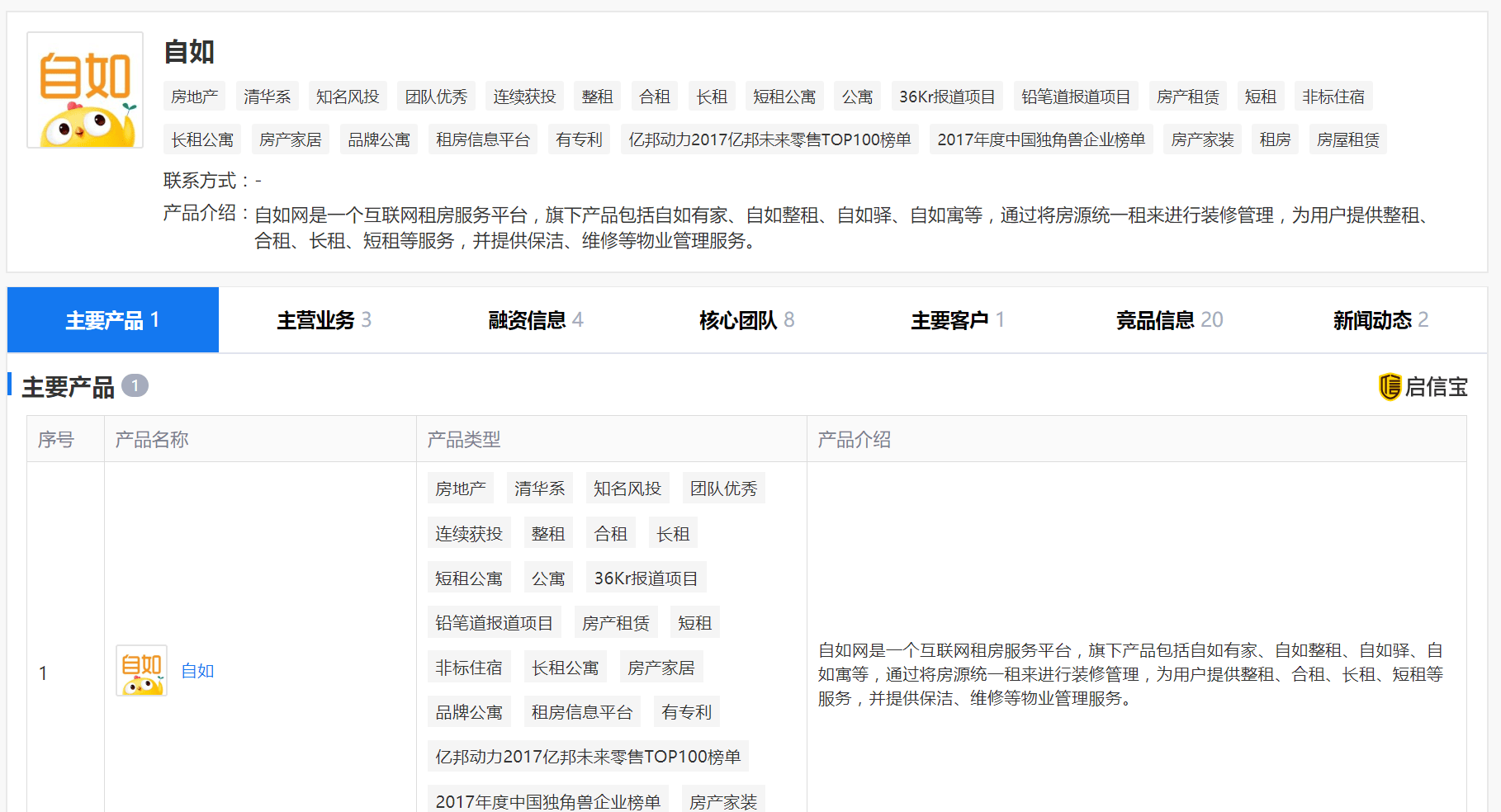1501x812 pixels.
Task: Select the 竞品信息 tab
Action: click(1170, 320)
